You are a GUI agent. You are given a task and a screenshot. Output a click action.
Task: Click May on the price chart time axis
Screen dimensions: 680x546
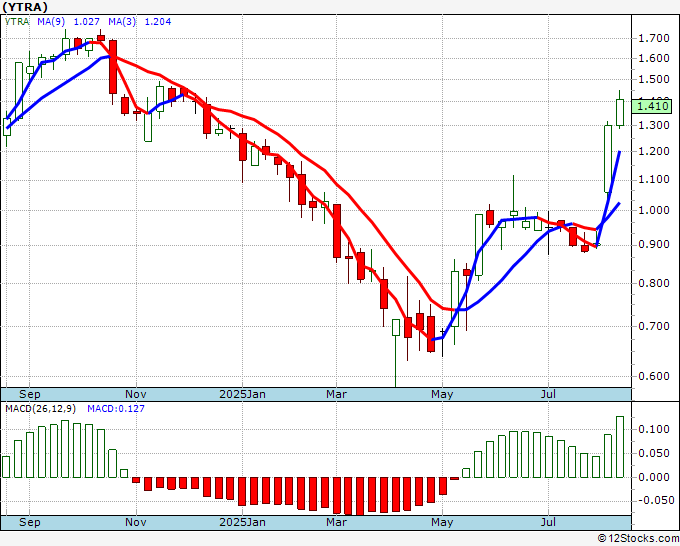point(442,394)
